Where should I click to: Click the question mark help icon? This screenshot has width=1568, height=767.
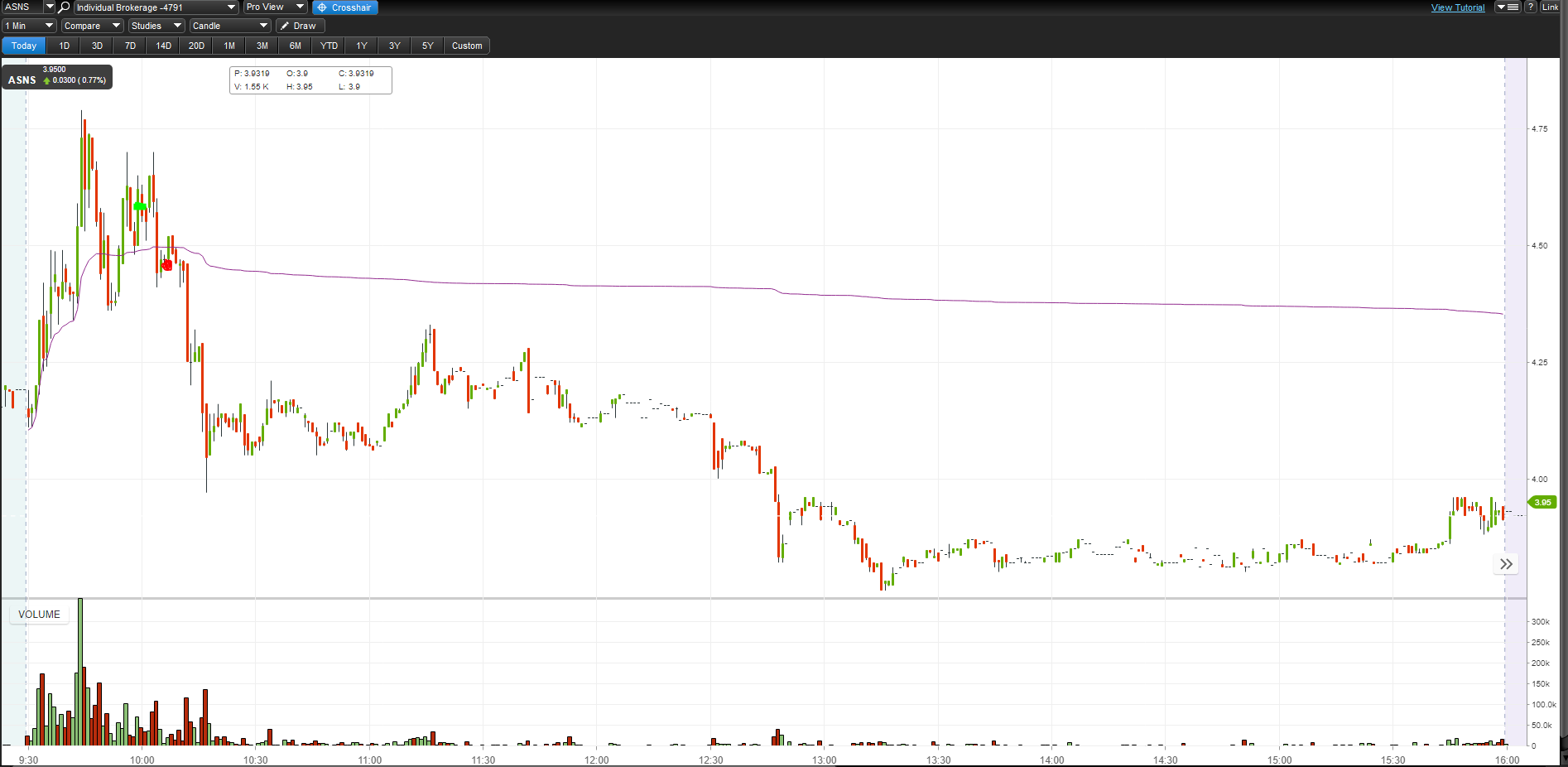coord(1531,7)
